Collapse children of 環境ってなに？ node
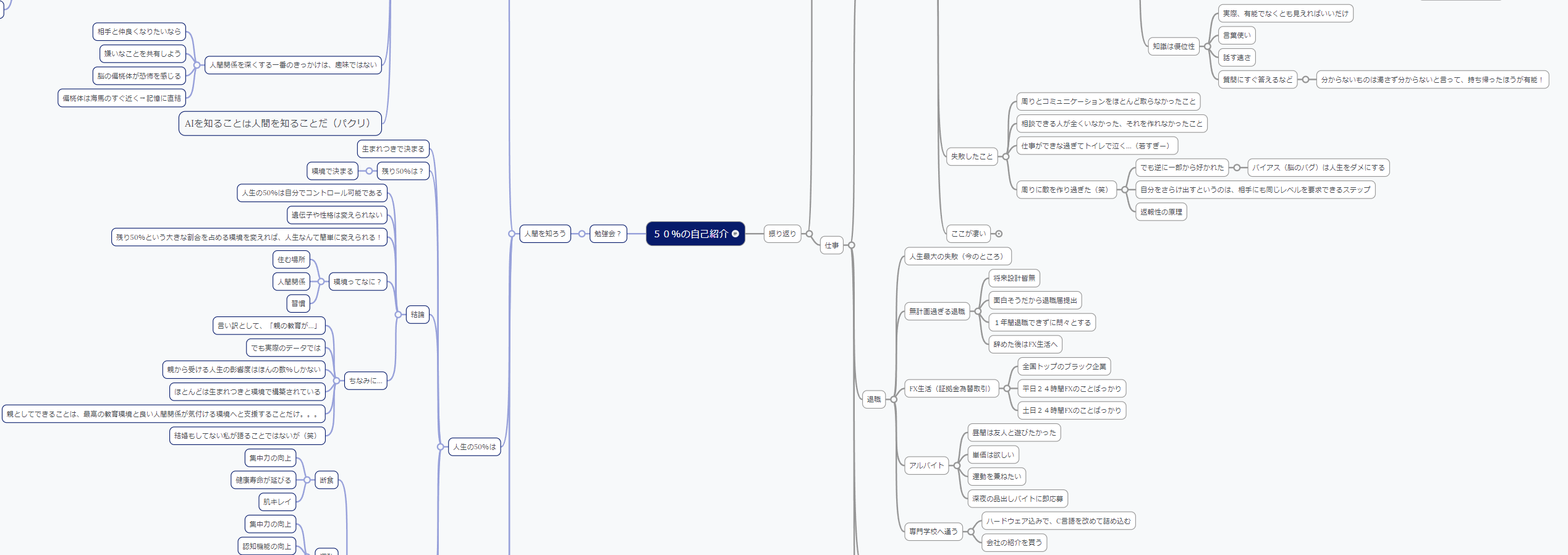This screenshot has height=555, width=1568. 321,281
